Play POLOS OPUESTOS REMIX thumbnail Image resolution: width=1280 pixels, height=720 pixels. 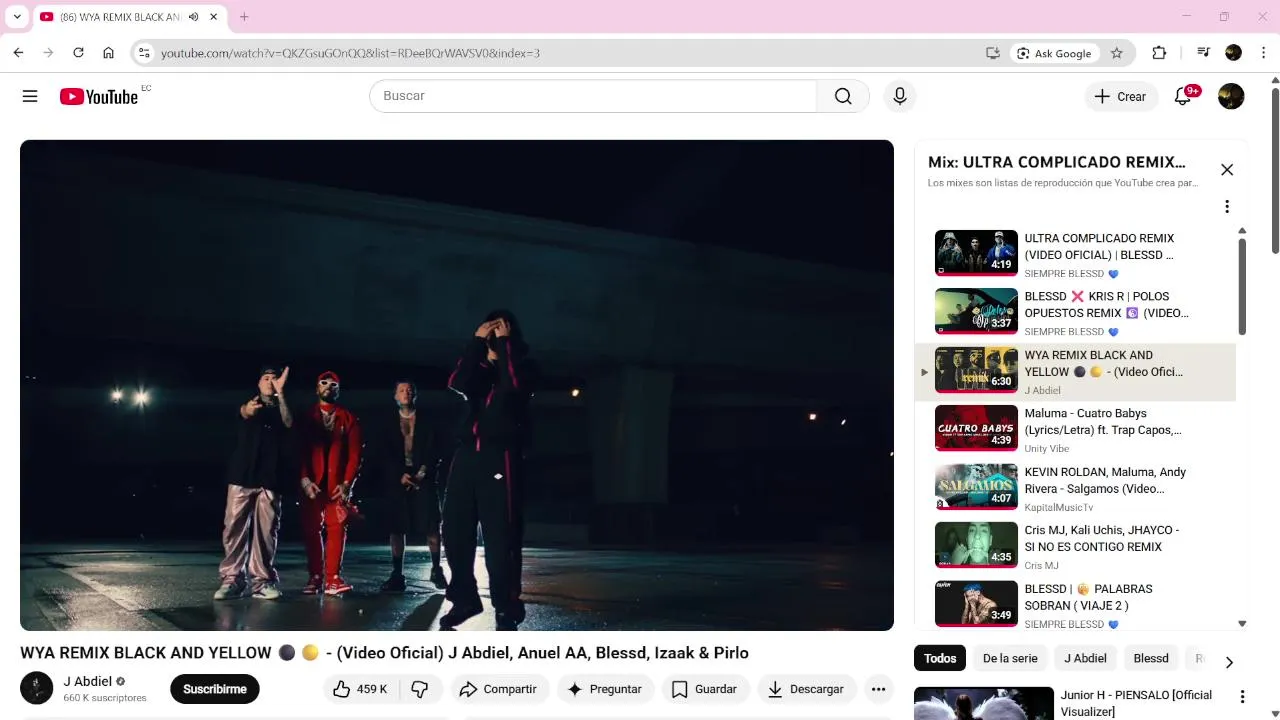pyautogui.click(x=976, y=312)
